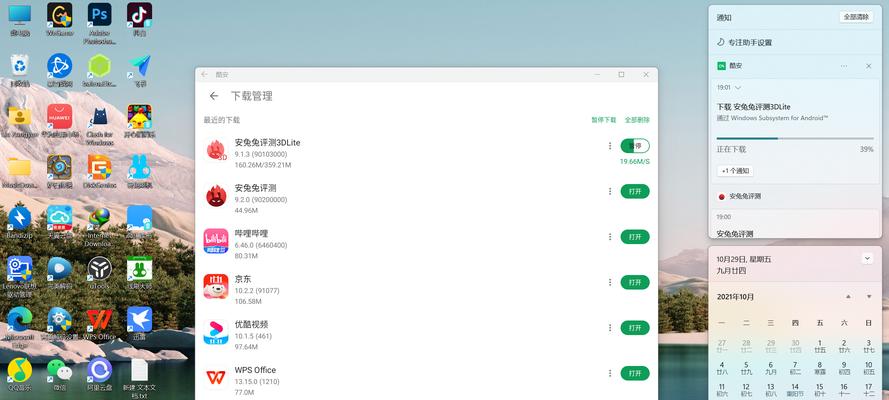Open the Battle.net desktop shortcut
889x400 pixels.
pos(60,65)
